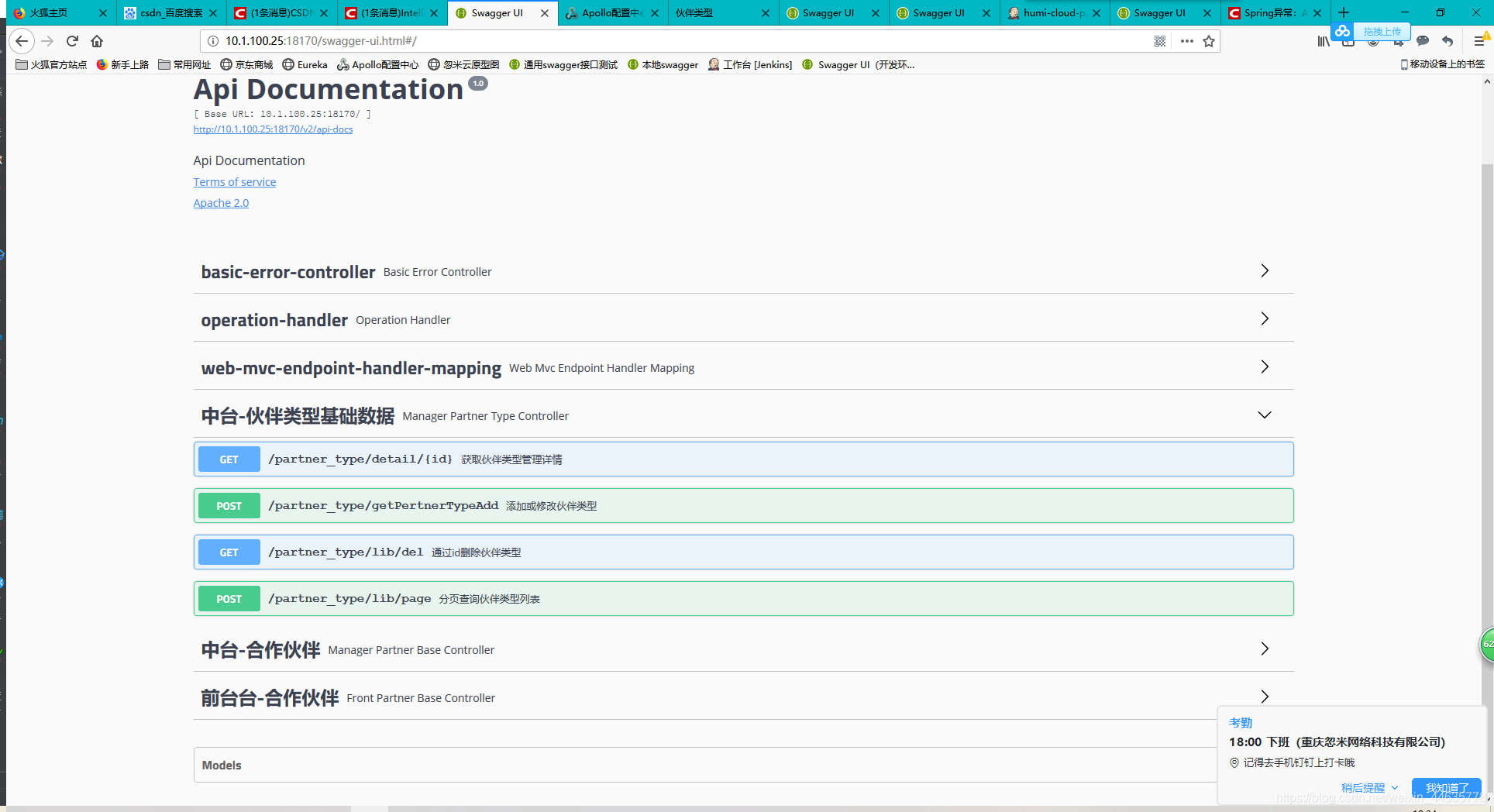Open the 常用网址 bookmark folder

(184, 64)
